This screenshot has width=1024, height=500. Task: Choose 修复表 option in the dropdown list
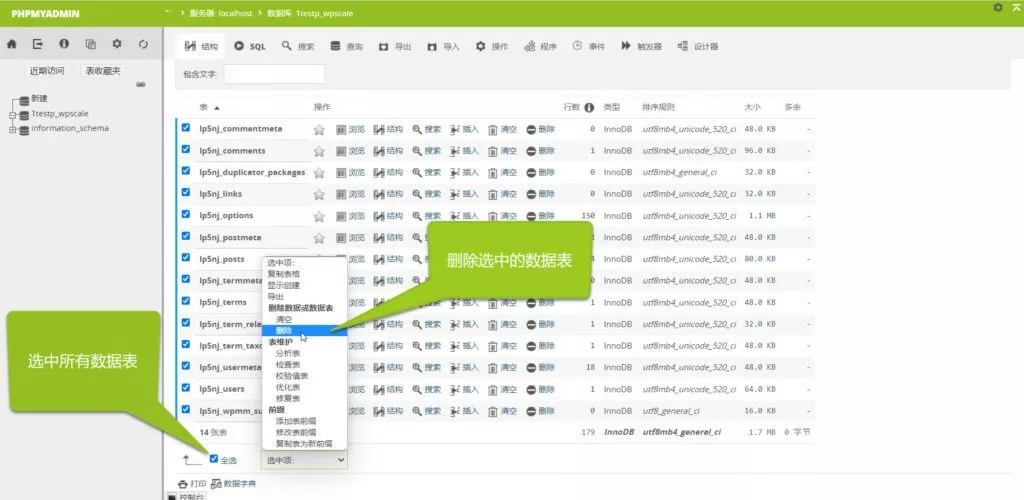pos(304,398)
